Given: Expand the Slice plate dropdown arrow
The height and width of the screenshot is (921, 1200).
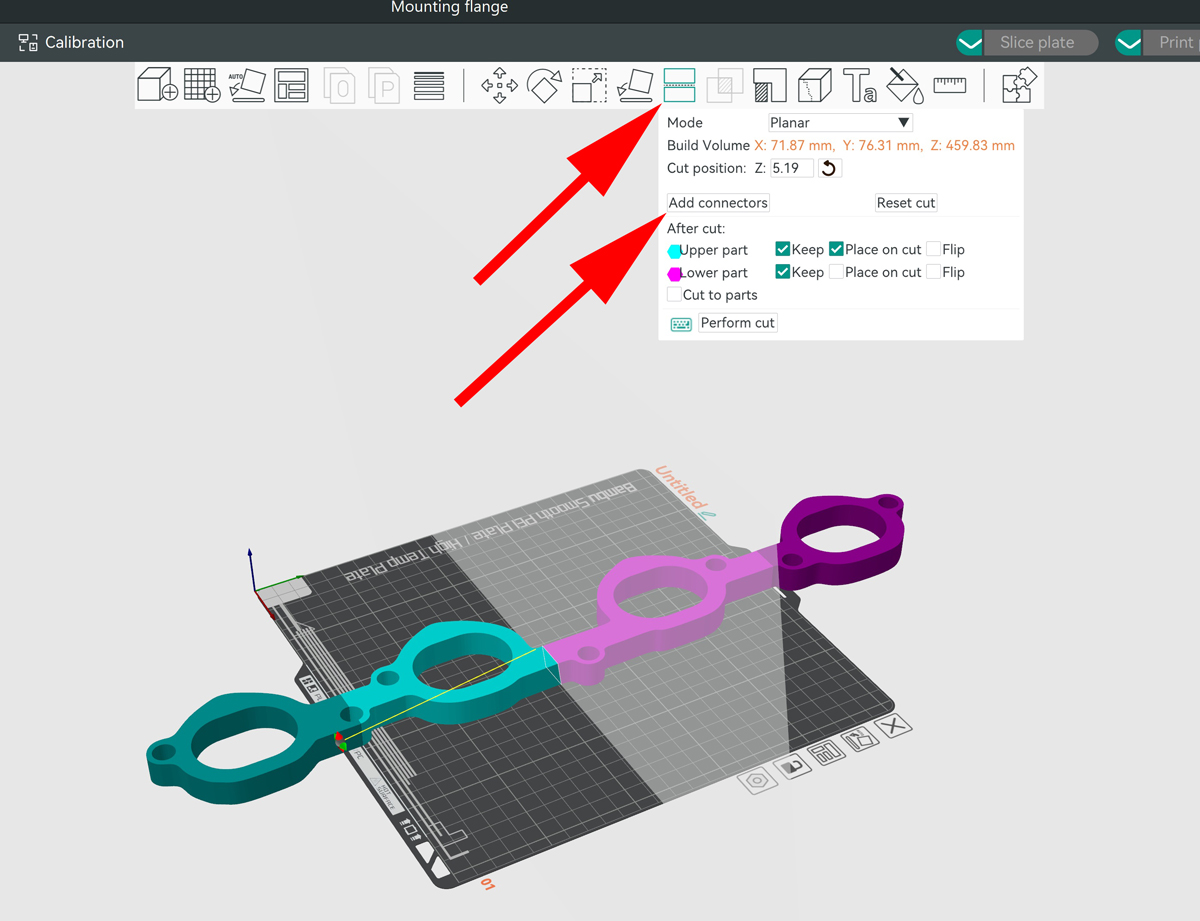Looking at the screenshot, I should click(969, 43).
